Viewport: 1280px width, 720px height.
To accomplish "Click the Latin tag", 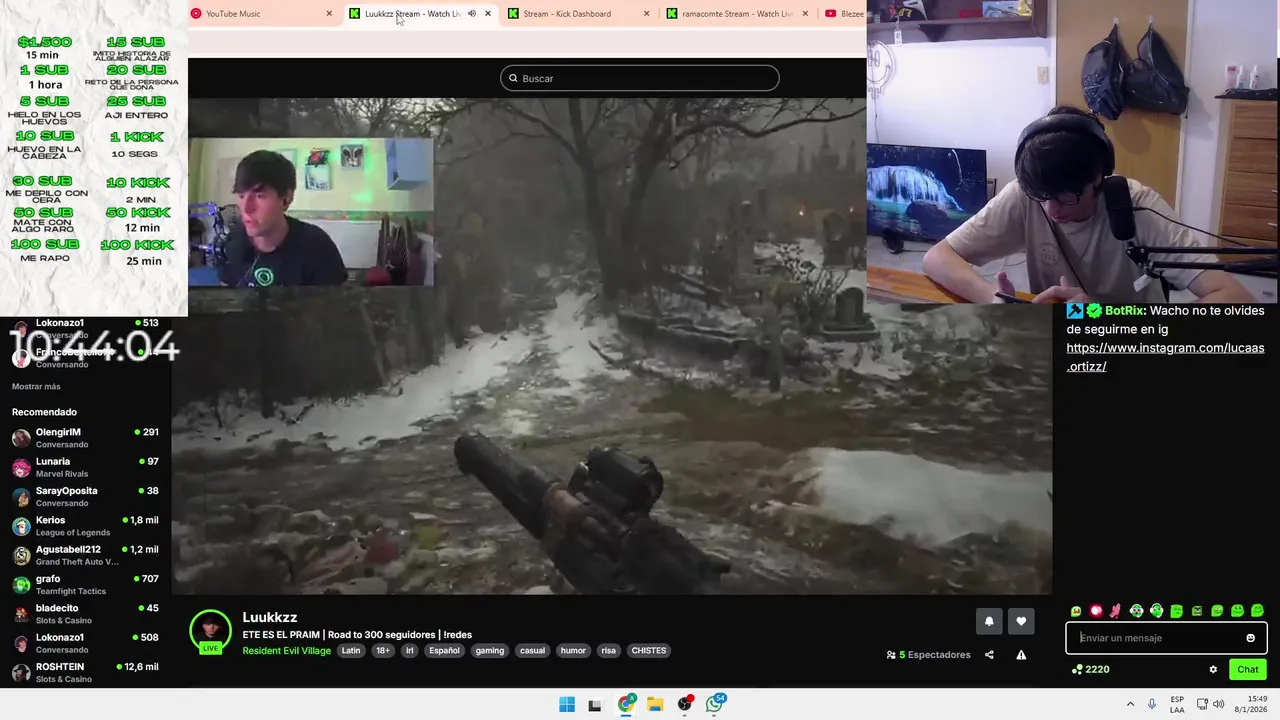I will tap(351, 650).
